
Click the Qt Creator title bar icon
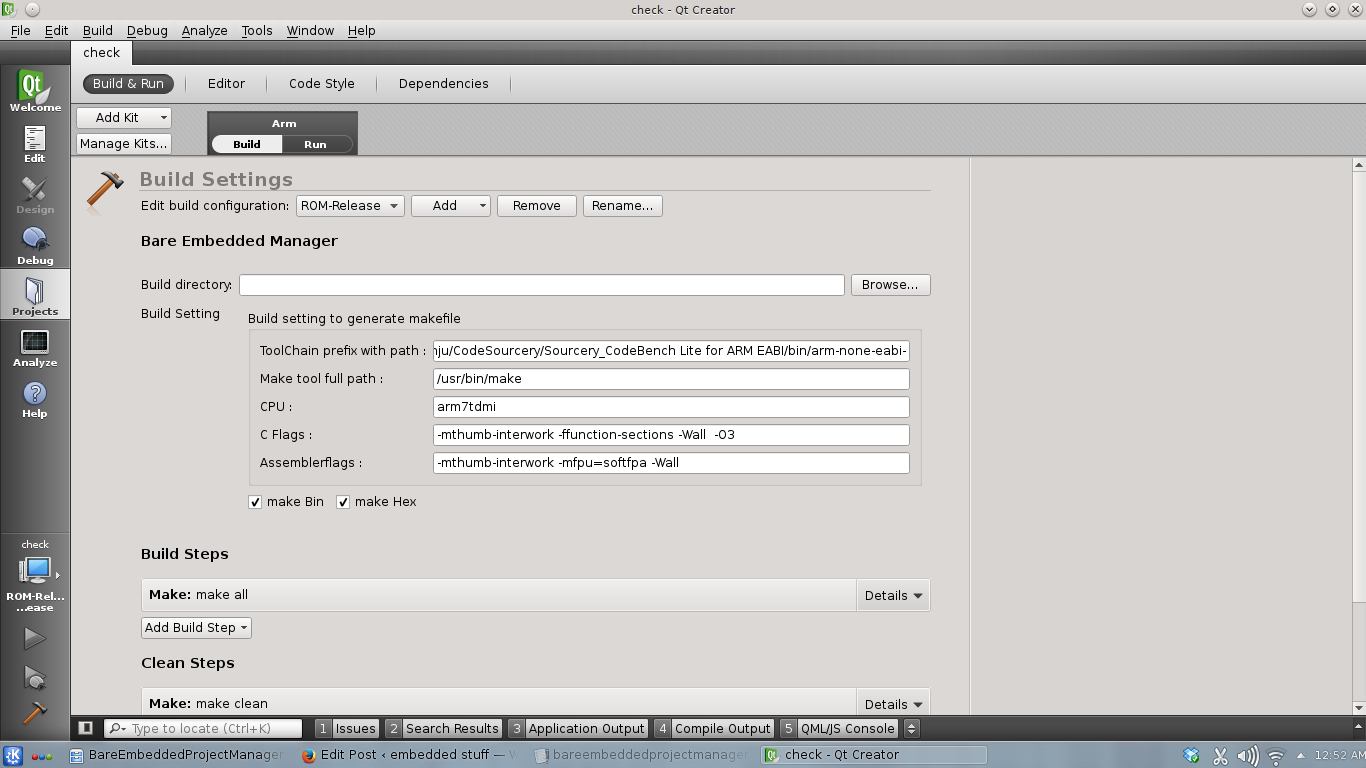click(x=9, y=9)
